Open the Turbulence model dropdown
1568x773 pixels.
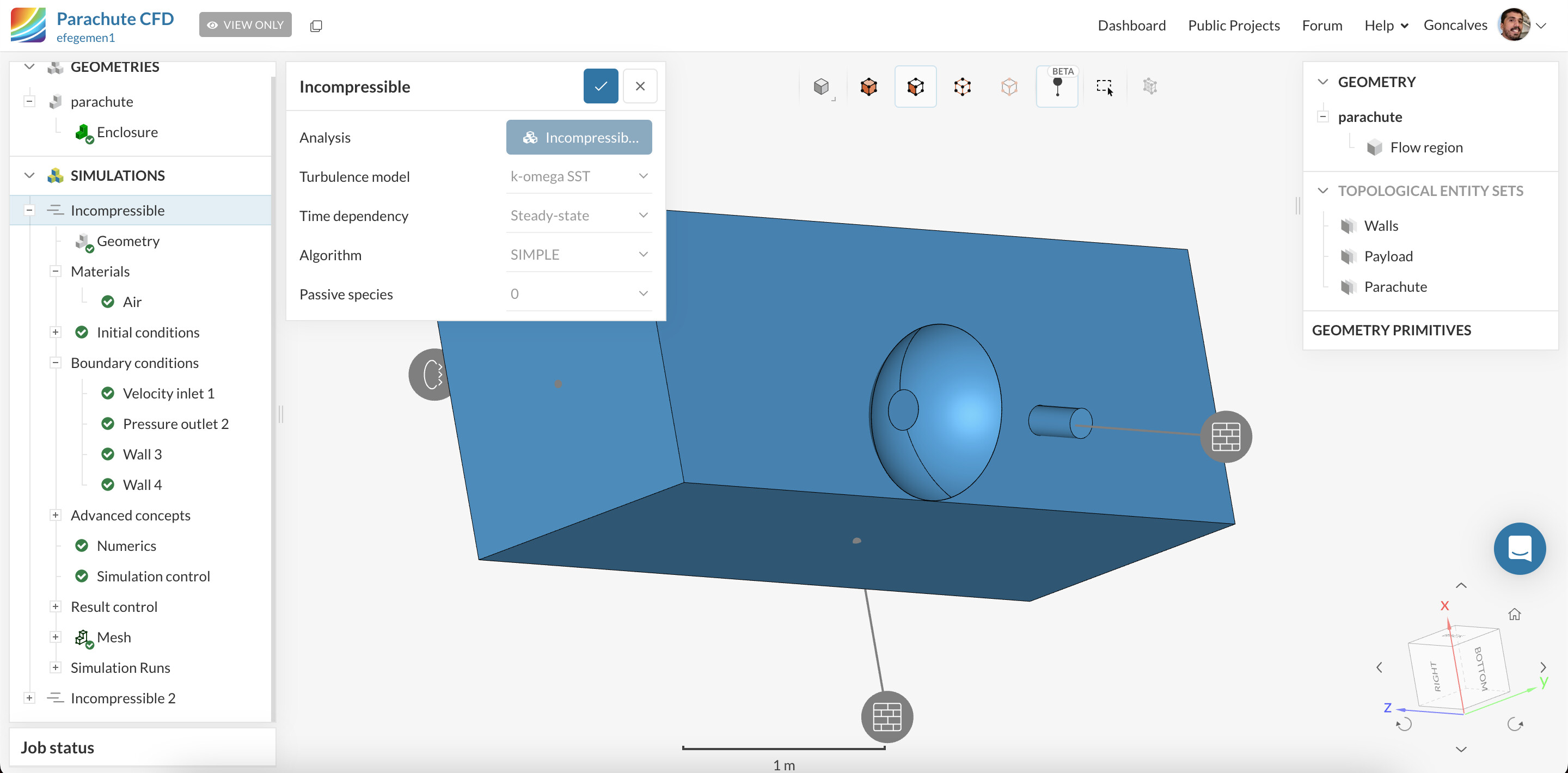click(x=578, y=176)
